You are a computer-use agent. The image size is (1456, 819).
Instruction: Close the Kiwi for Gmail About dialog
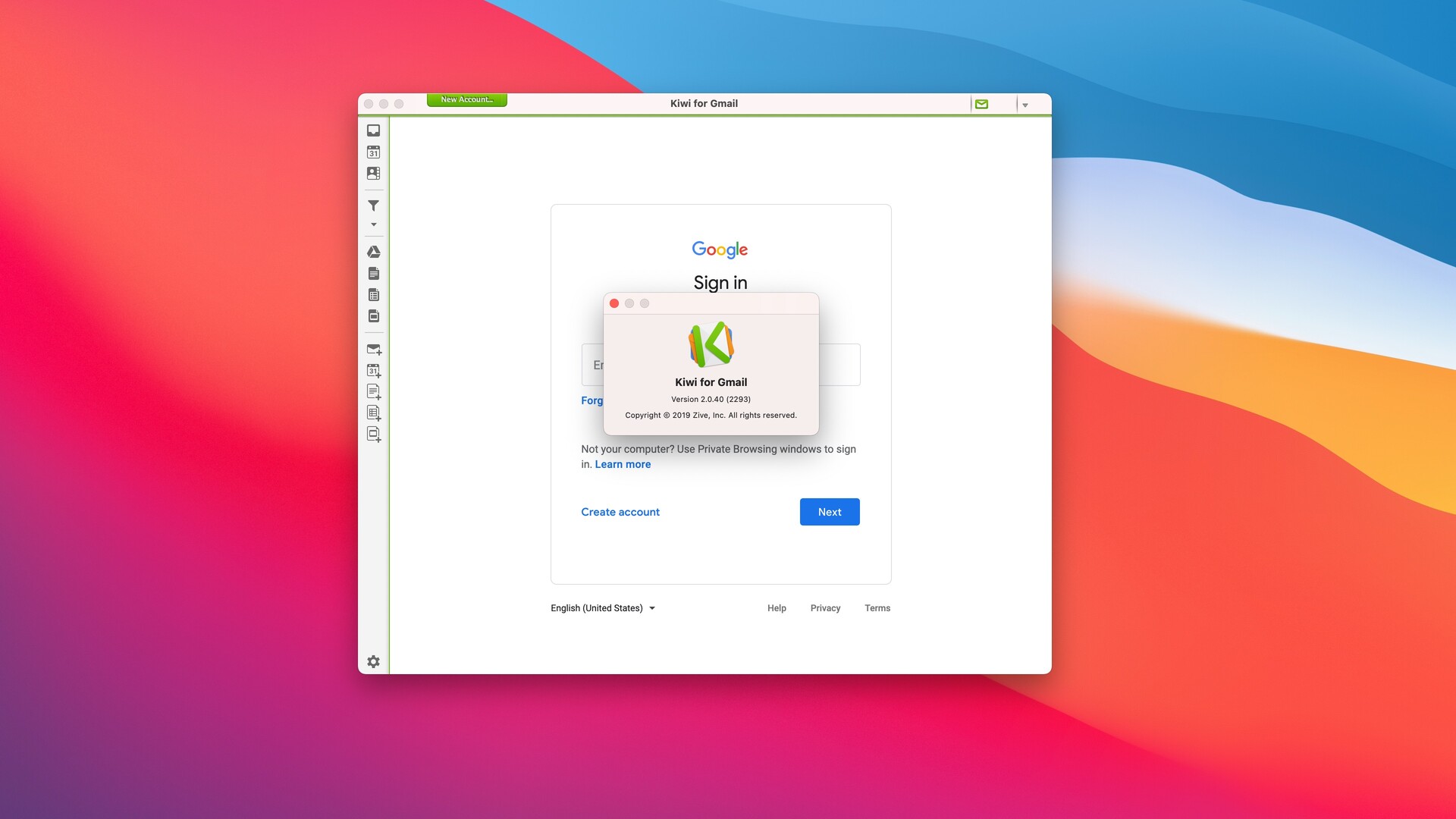point(614,303)
